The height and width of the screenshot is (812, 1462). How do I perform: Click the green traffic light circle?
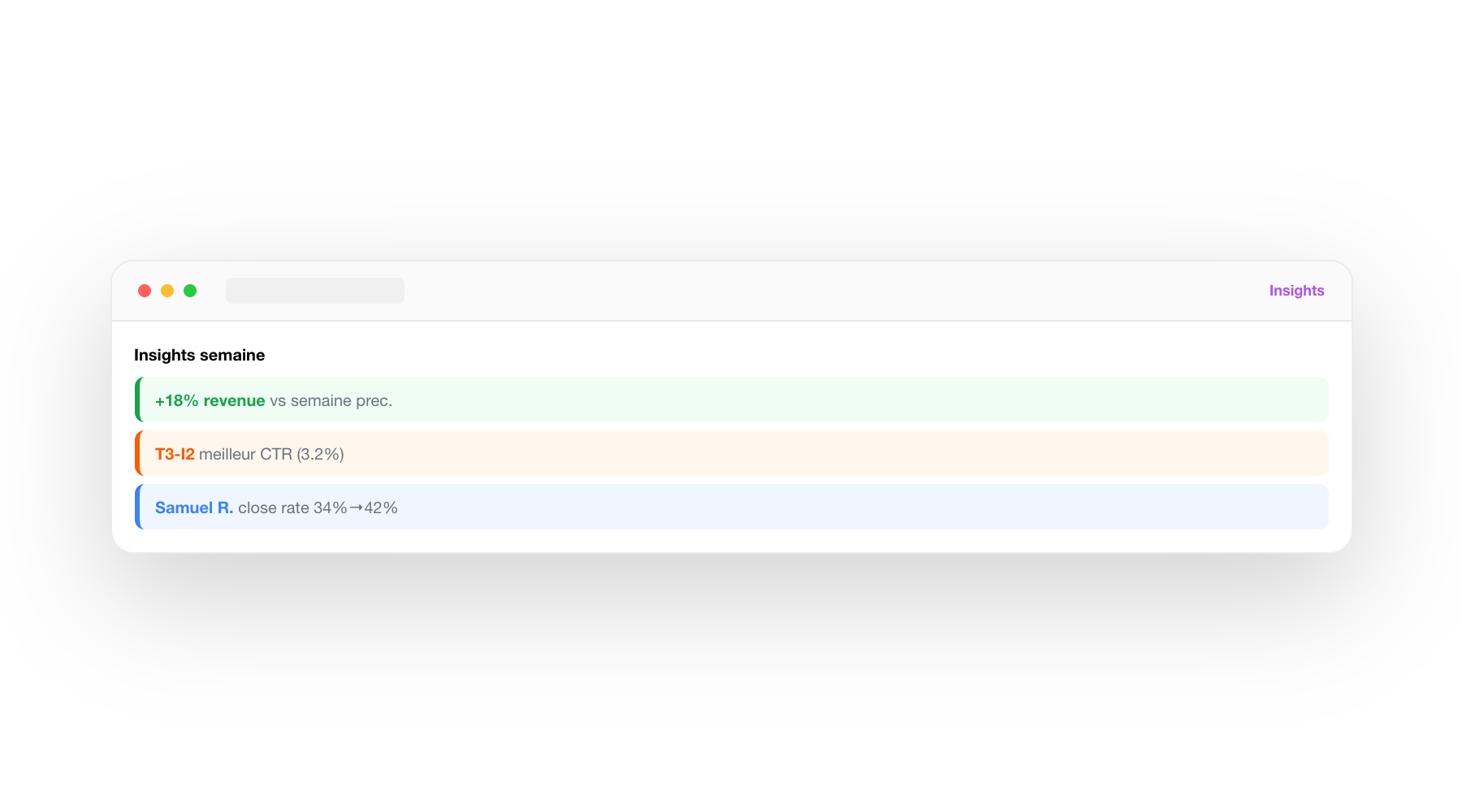point(190,290)
